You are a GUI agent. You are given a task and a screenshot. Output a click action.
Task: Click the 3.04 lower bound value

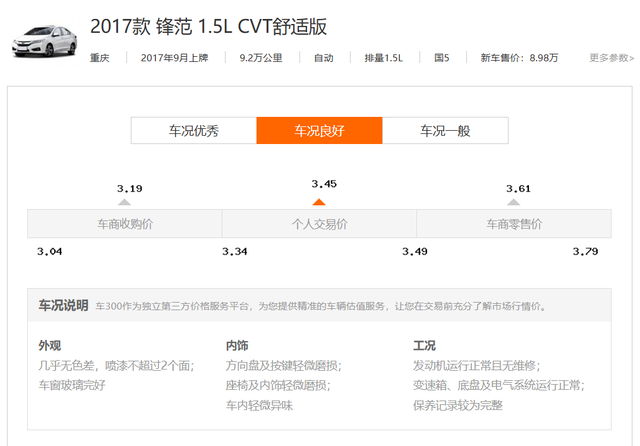click(49, 251)
